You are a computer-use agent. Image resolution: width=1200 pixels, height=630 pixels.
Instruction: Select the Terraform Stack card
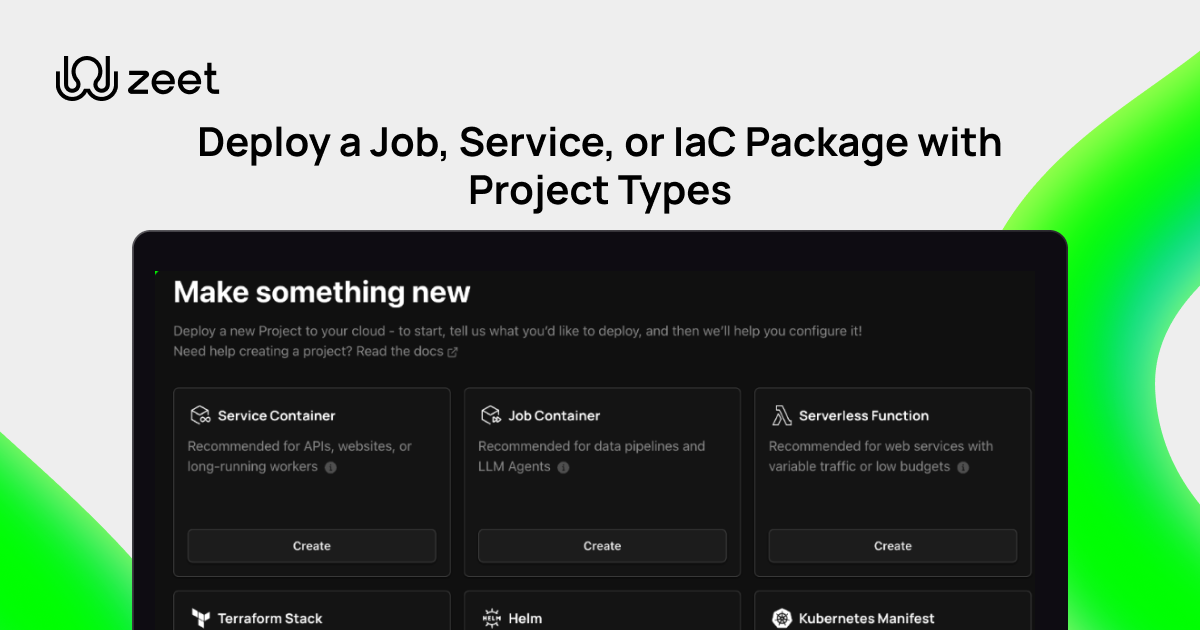click(312, 611)
